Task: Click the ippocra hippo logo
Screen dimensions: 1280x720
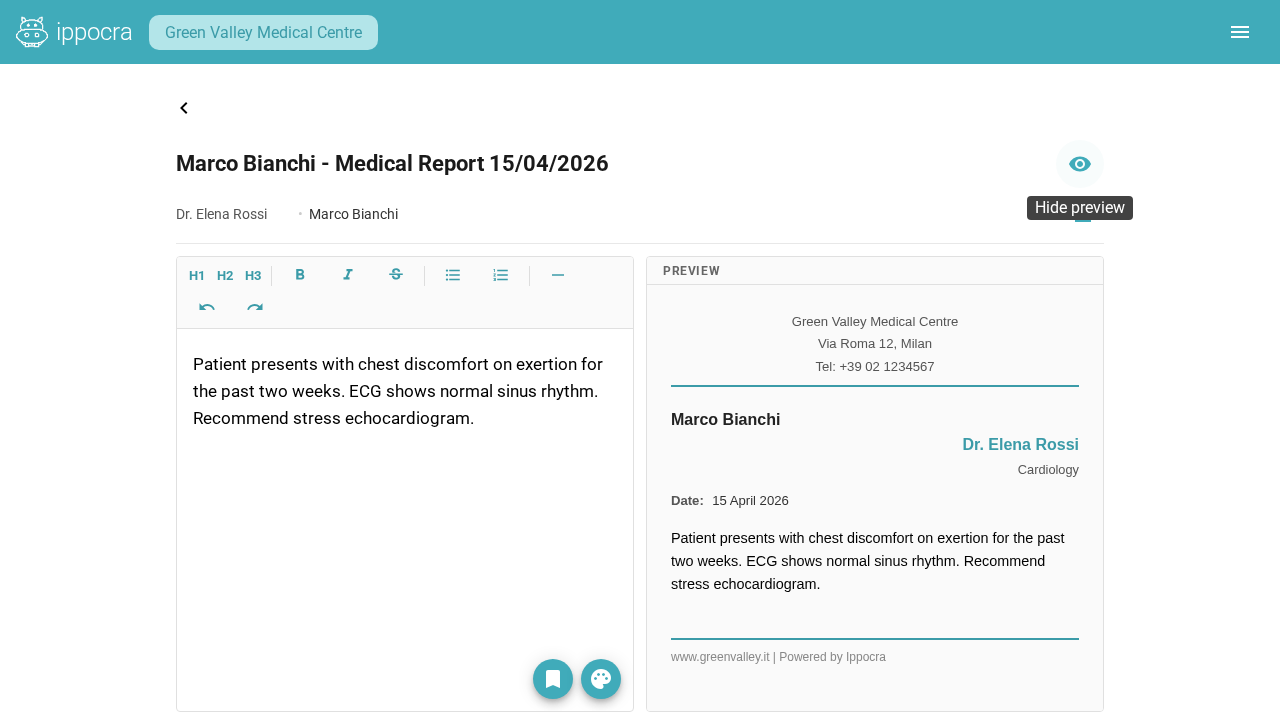Action: click(32, 32)
